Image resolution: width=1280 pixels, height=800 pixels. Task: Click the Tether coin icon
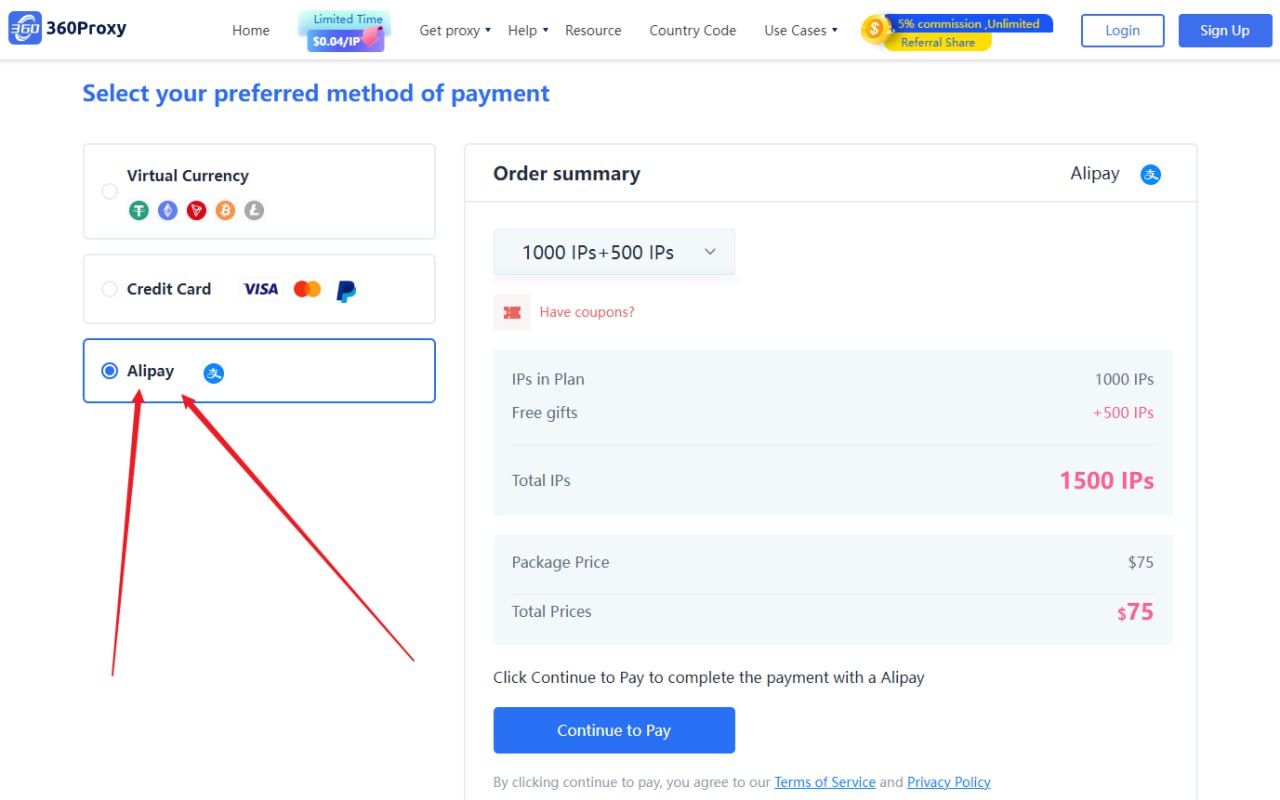click(139, 211)
